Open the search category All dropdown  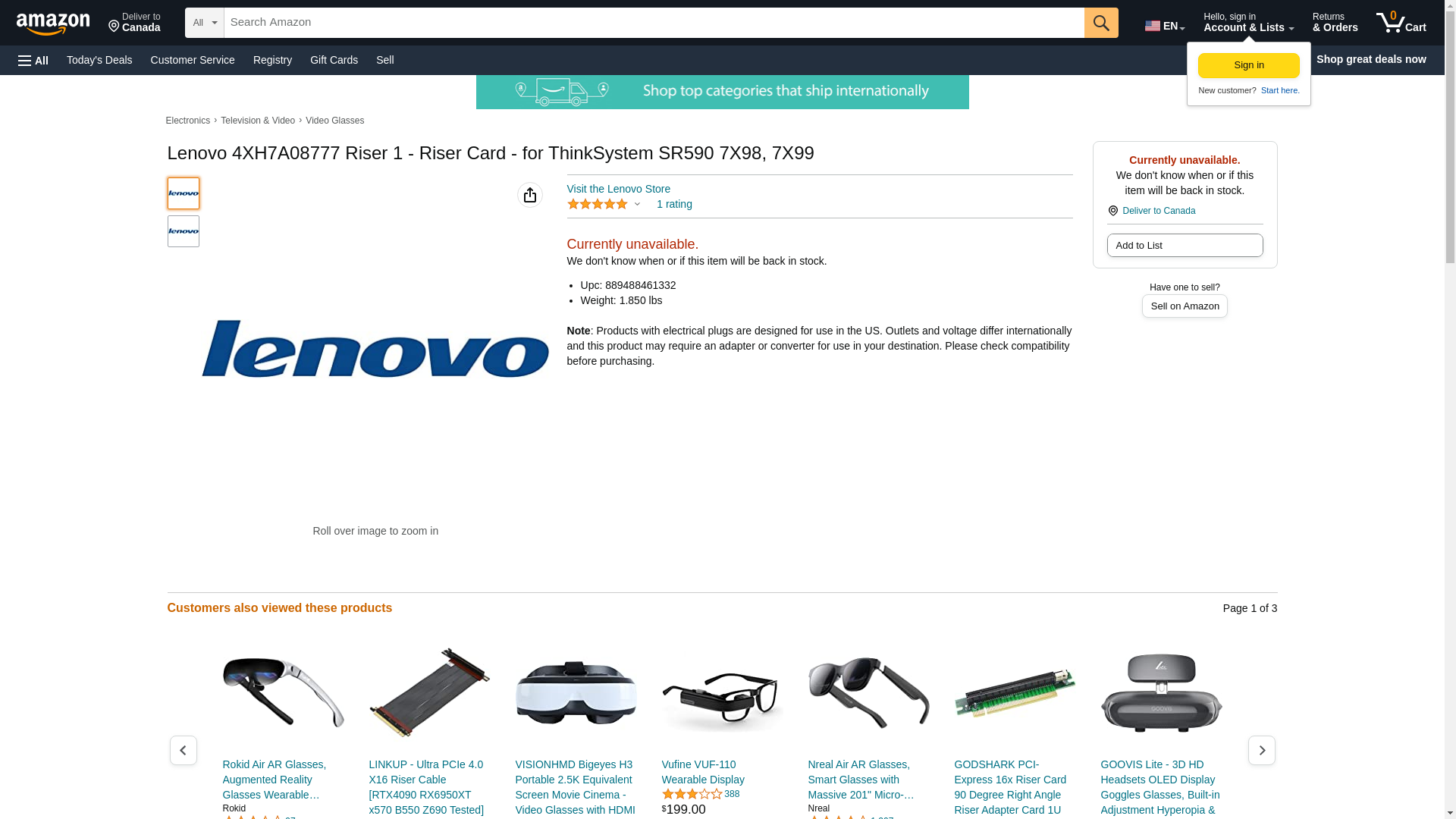click(x=205, y=23)
